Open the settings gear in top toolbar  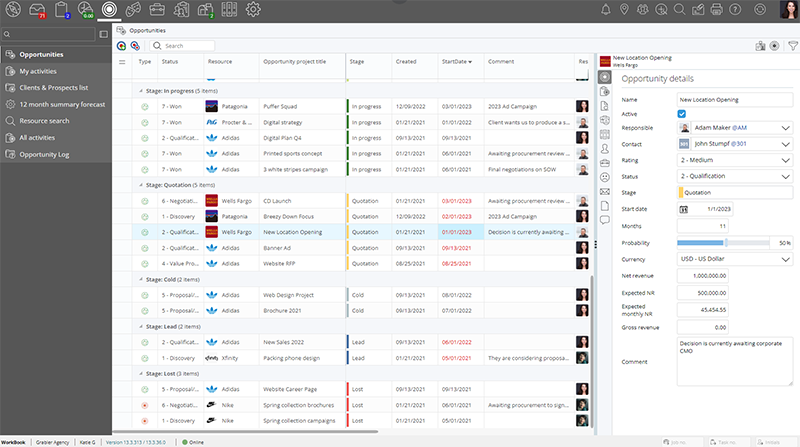point(253,10)
